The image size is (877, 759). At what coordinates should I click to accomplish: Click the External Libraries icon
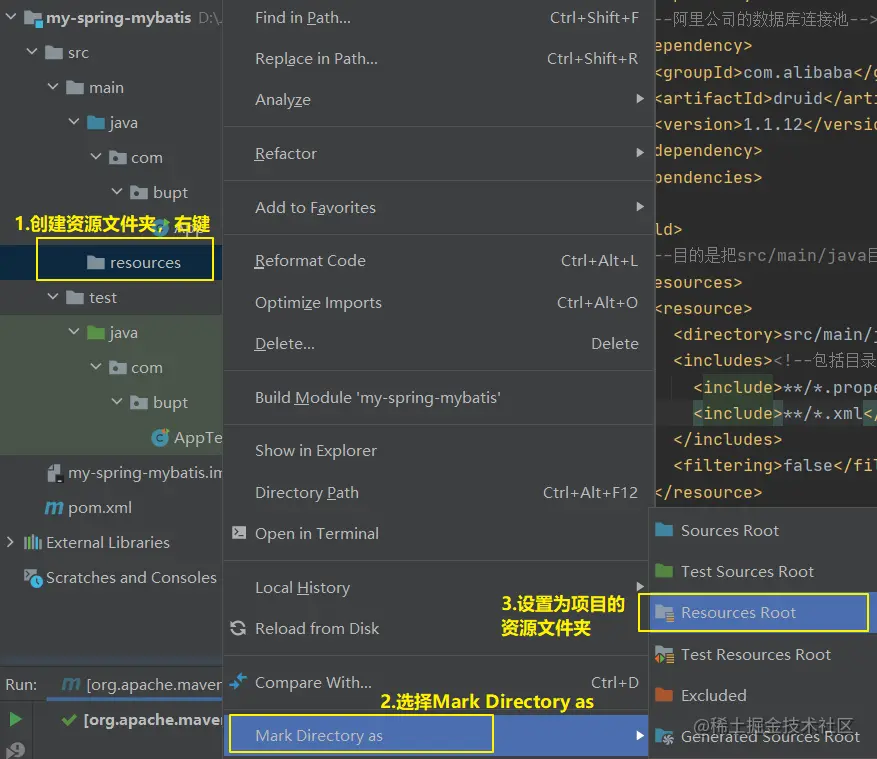32,542
